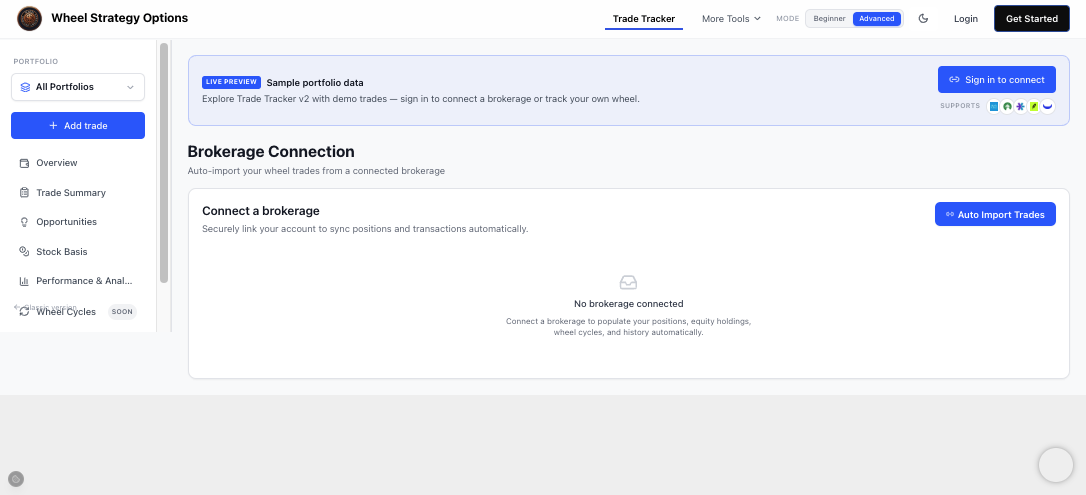Screen dimensions: 1086x495
Task: Click the purple asterisk brokerage logo
Action: click(x=1020, y=107)
